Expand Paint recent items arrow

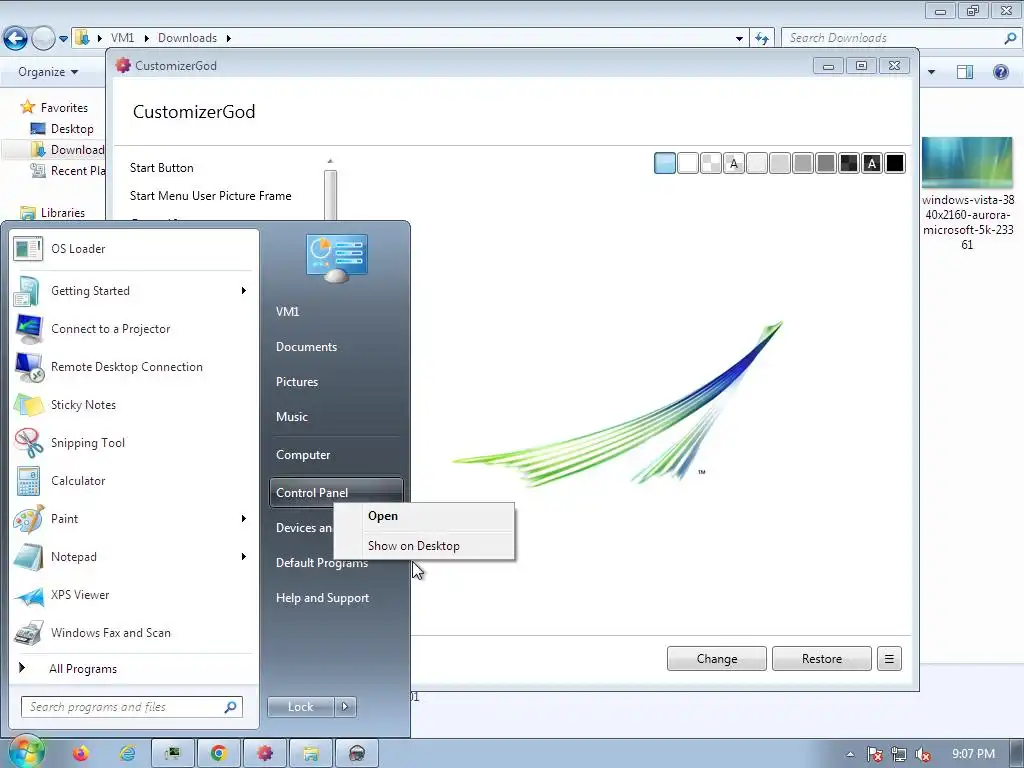(244, 519)
